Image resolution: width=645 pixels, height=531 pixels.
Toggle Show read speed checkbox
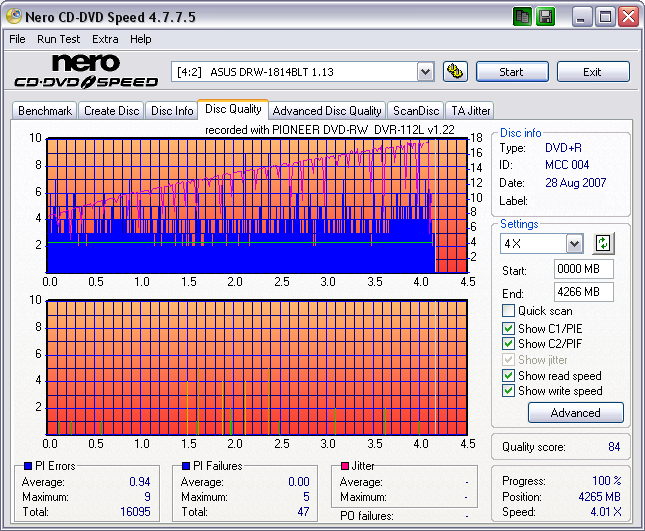point(508,375)
